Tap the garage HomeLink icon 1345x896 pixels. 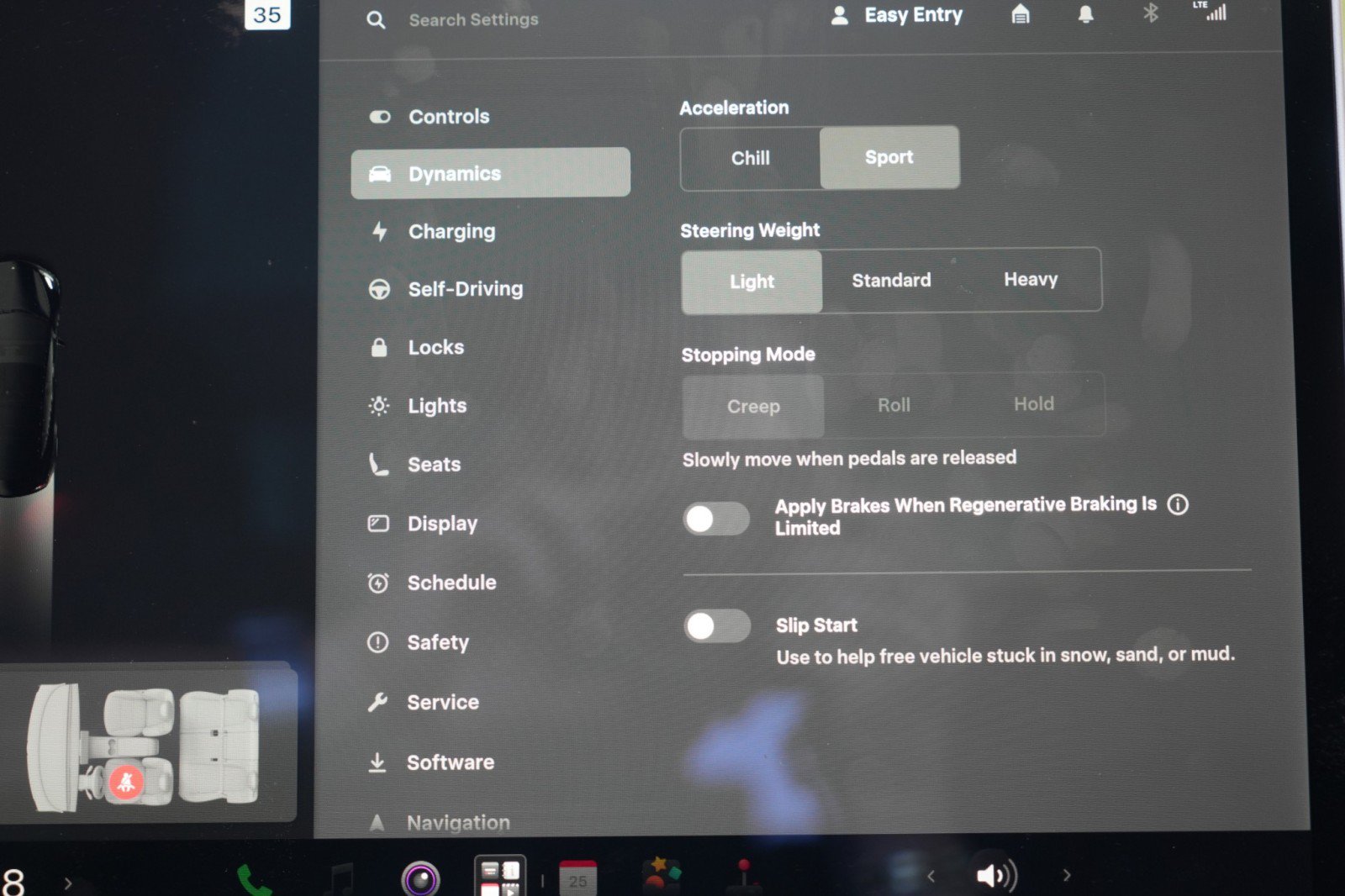click(x=1020, y=14)
